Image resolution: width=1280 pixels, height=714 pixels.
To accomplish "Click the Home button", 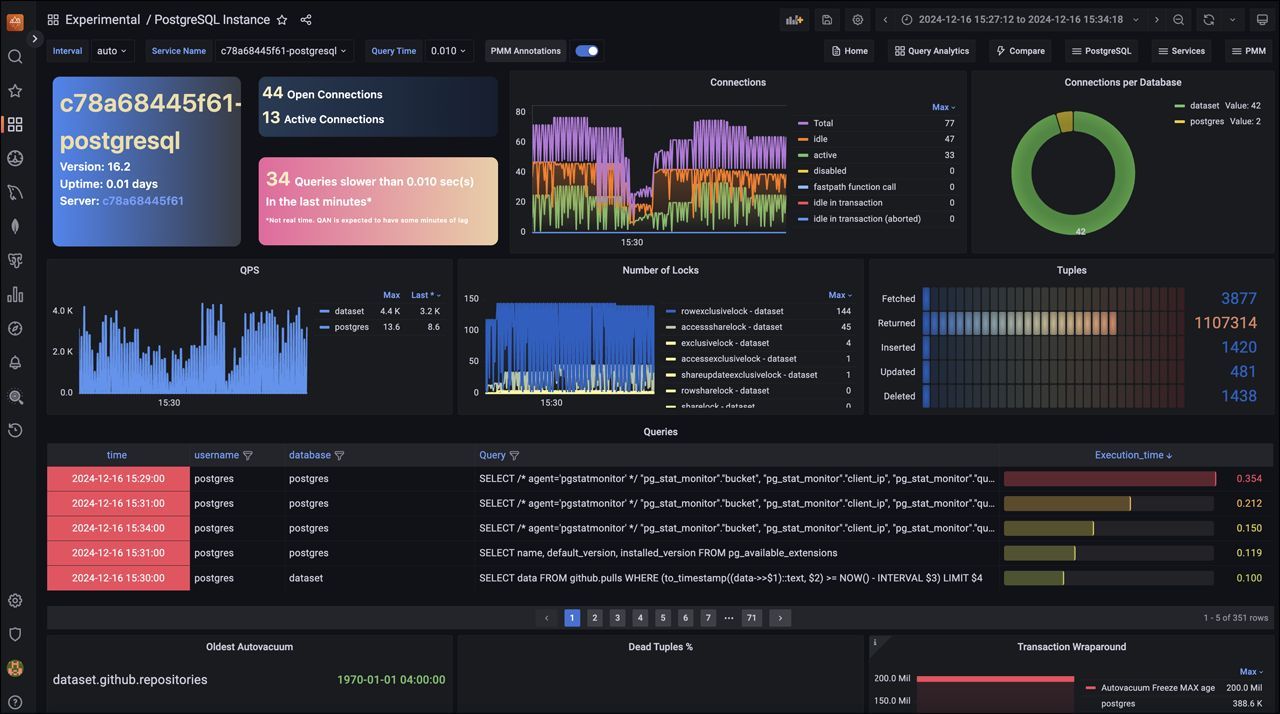I will point(848,50).
